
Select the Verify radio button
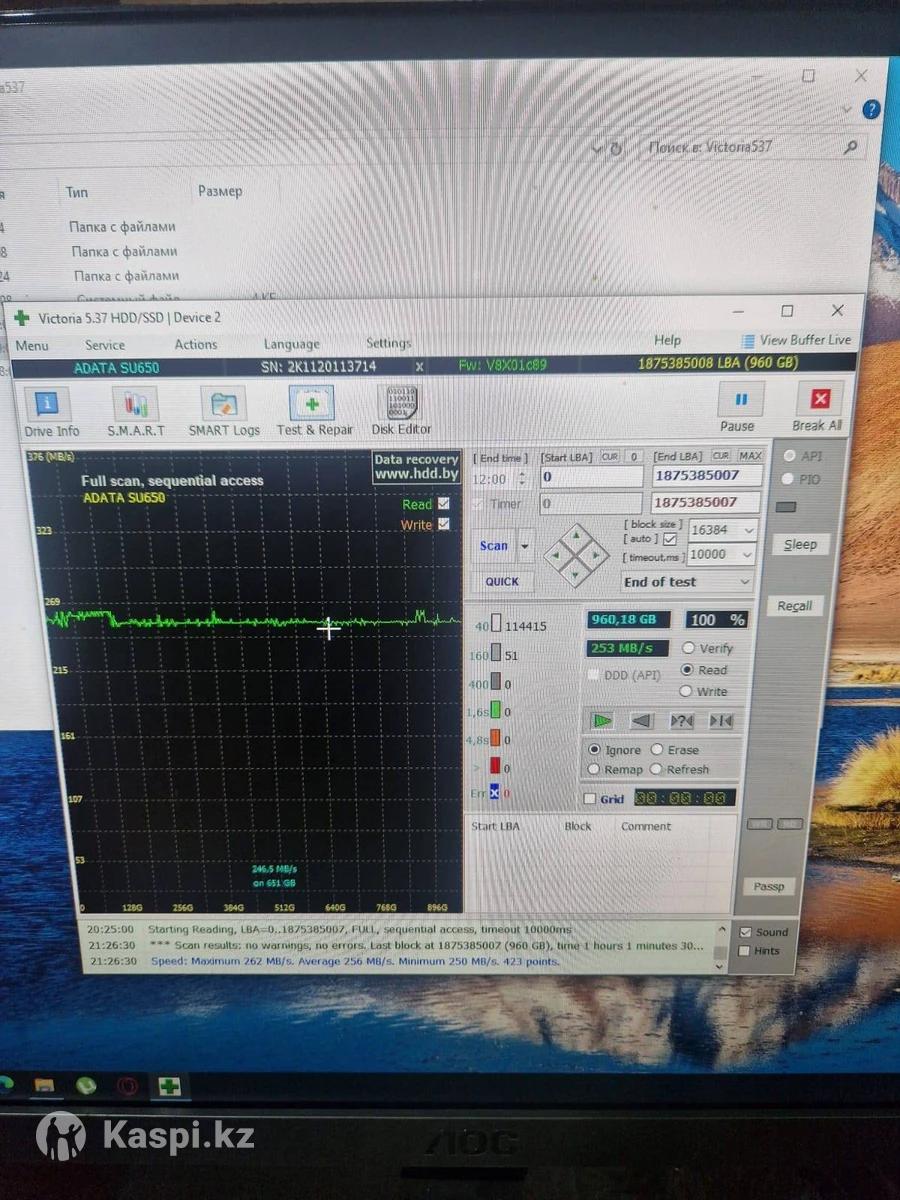pyautogui.click(x=687, y=648)
